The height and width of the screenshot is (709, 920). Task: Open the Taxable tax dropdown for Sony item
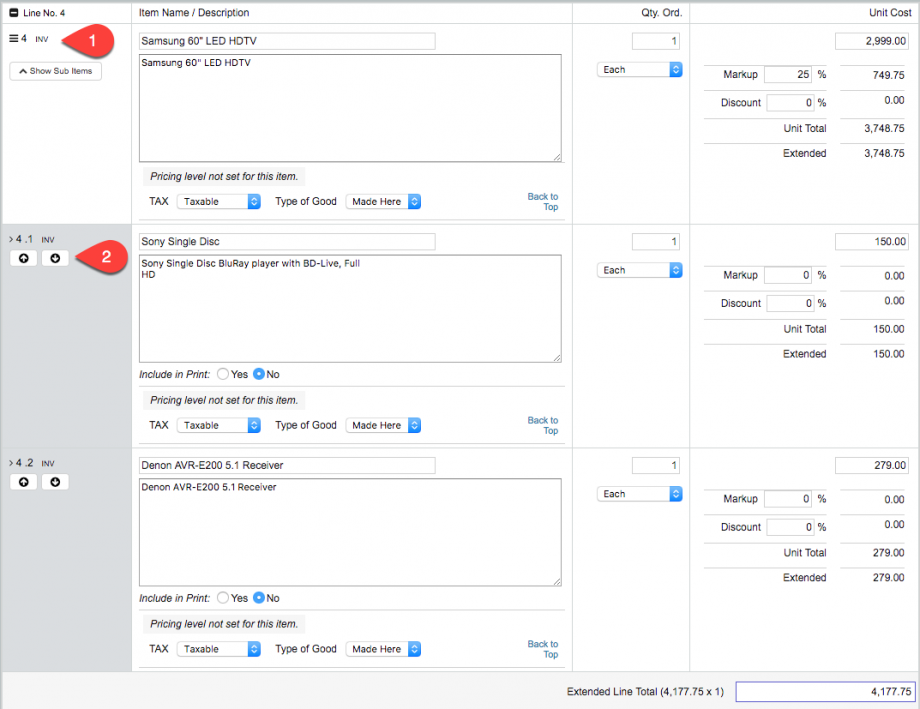tap(218, 425)
